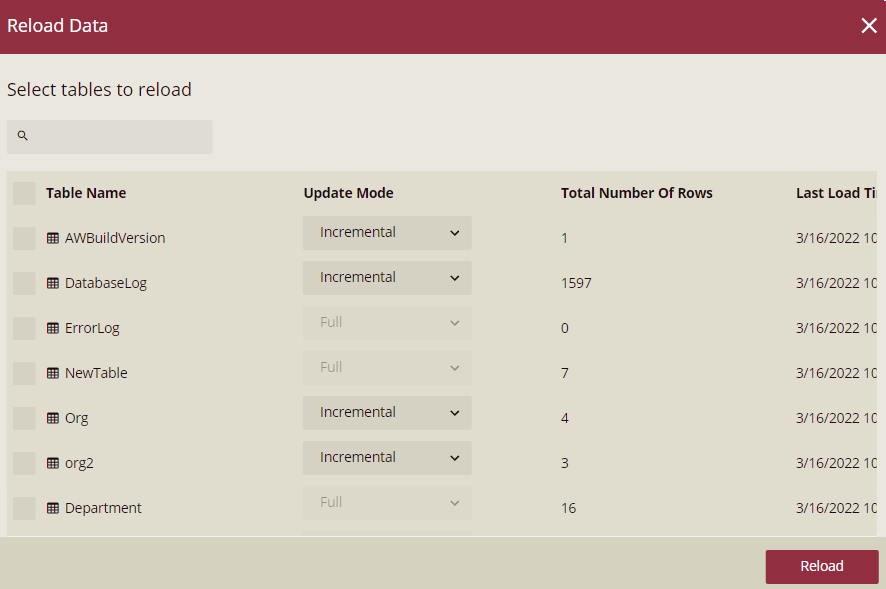Select the DatabaseLog checkbox

(x=24, y=283)
